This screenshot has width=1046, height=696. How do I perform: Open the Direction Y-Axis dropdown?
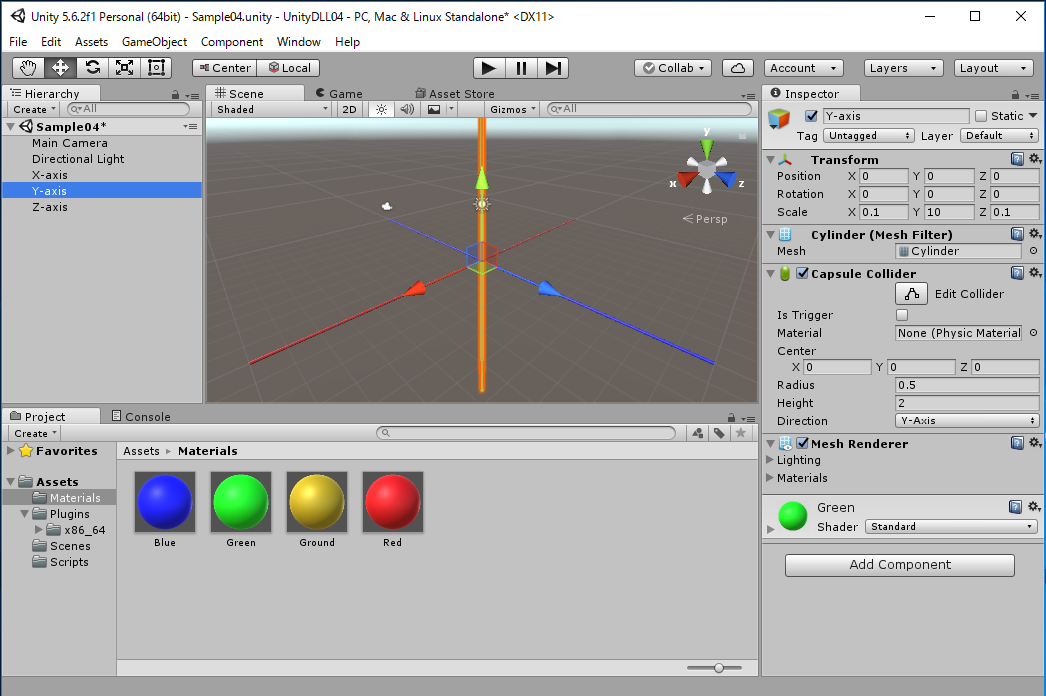967,421
